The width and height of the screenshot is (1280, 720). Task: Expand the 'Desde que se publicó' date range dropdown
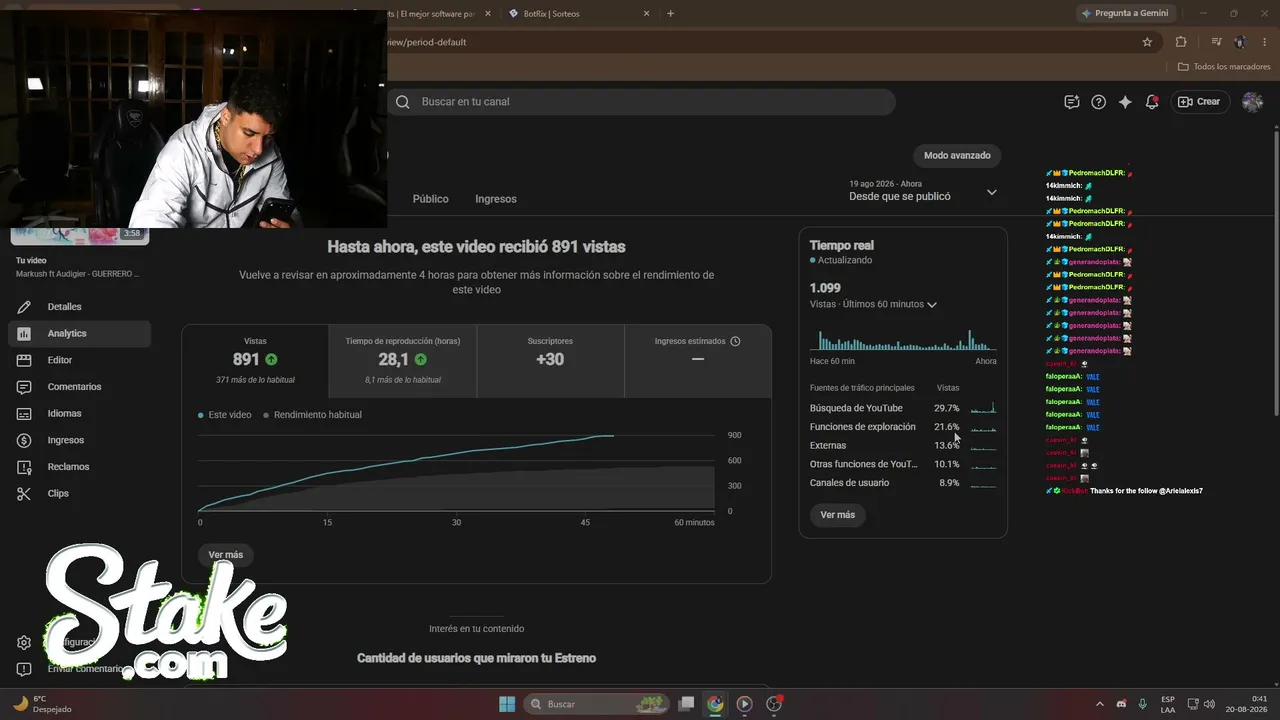pyautogui.click(x=923, y=191)
